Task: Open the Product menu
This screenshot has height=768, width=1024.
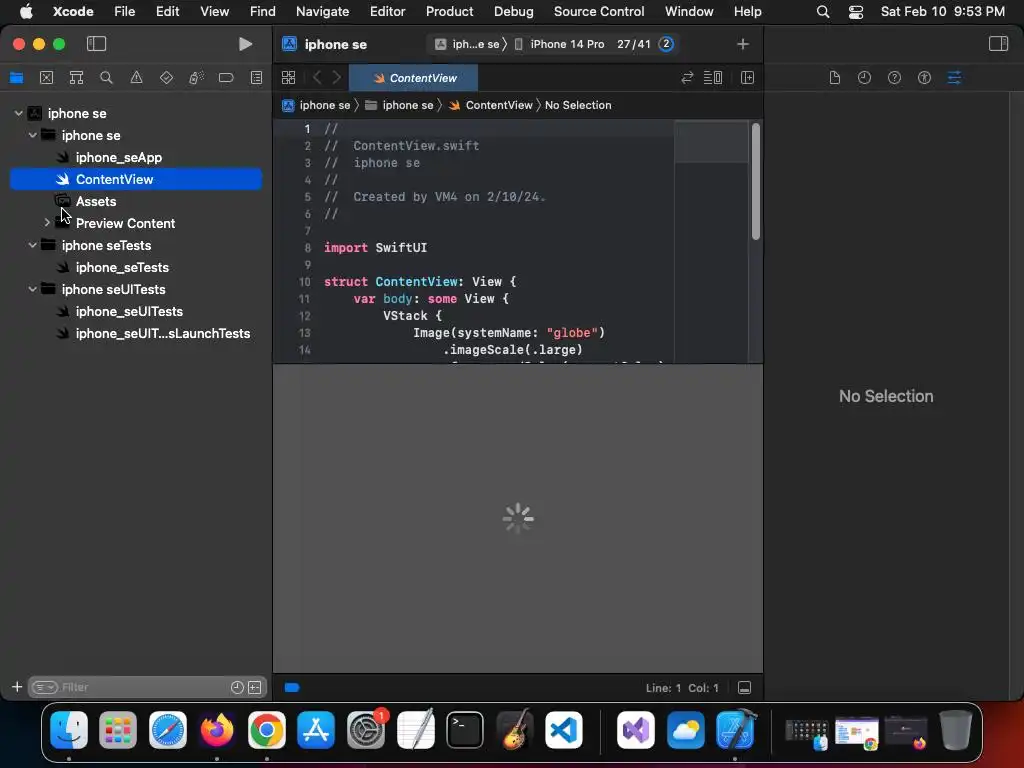Action: click(x=449, y=11)
